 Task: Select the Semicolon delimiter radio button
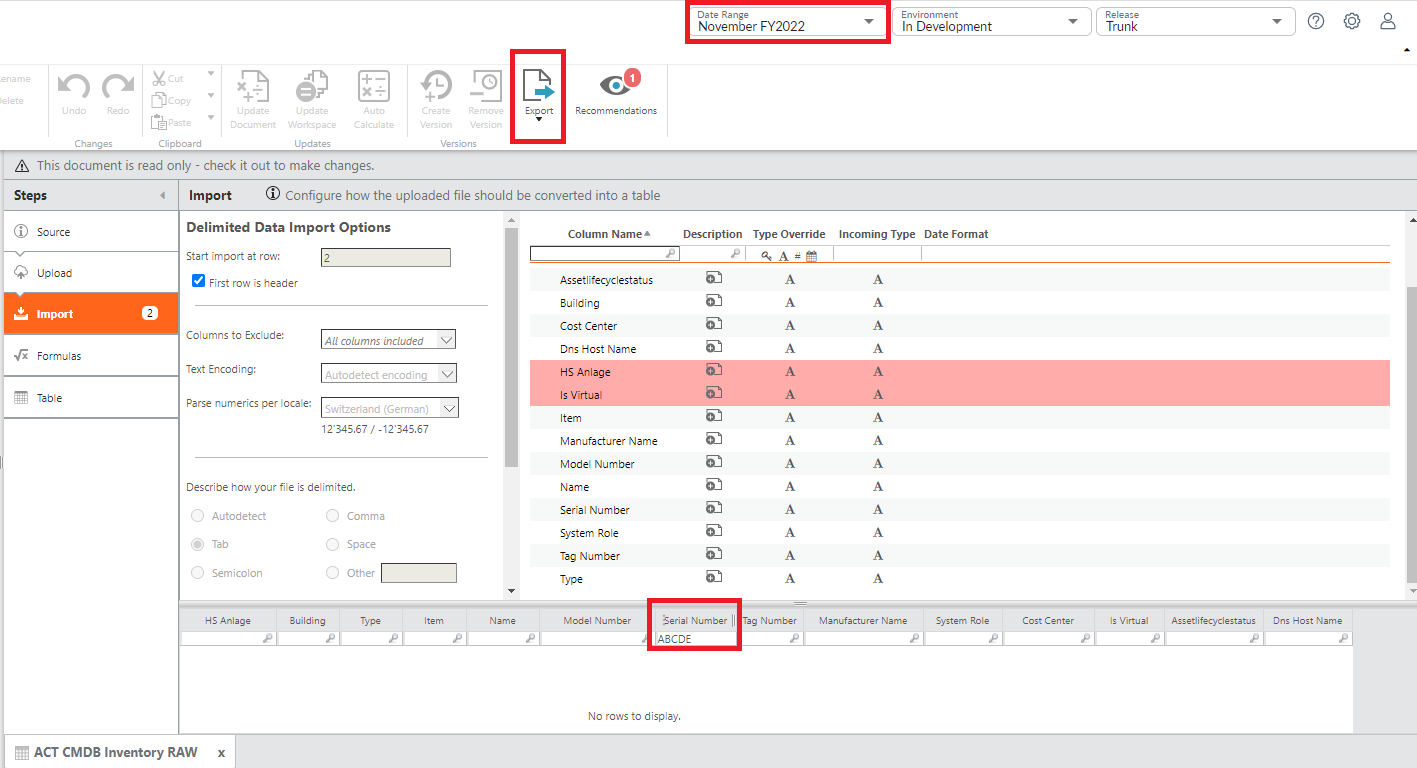198,573
